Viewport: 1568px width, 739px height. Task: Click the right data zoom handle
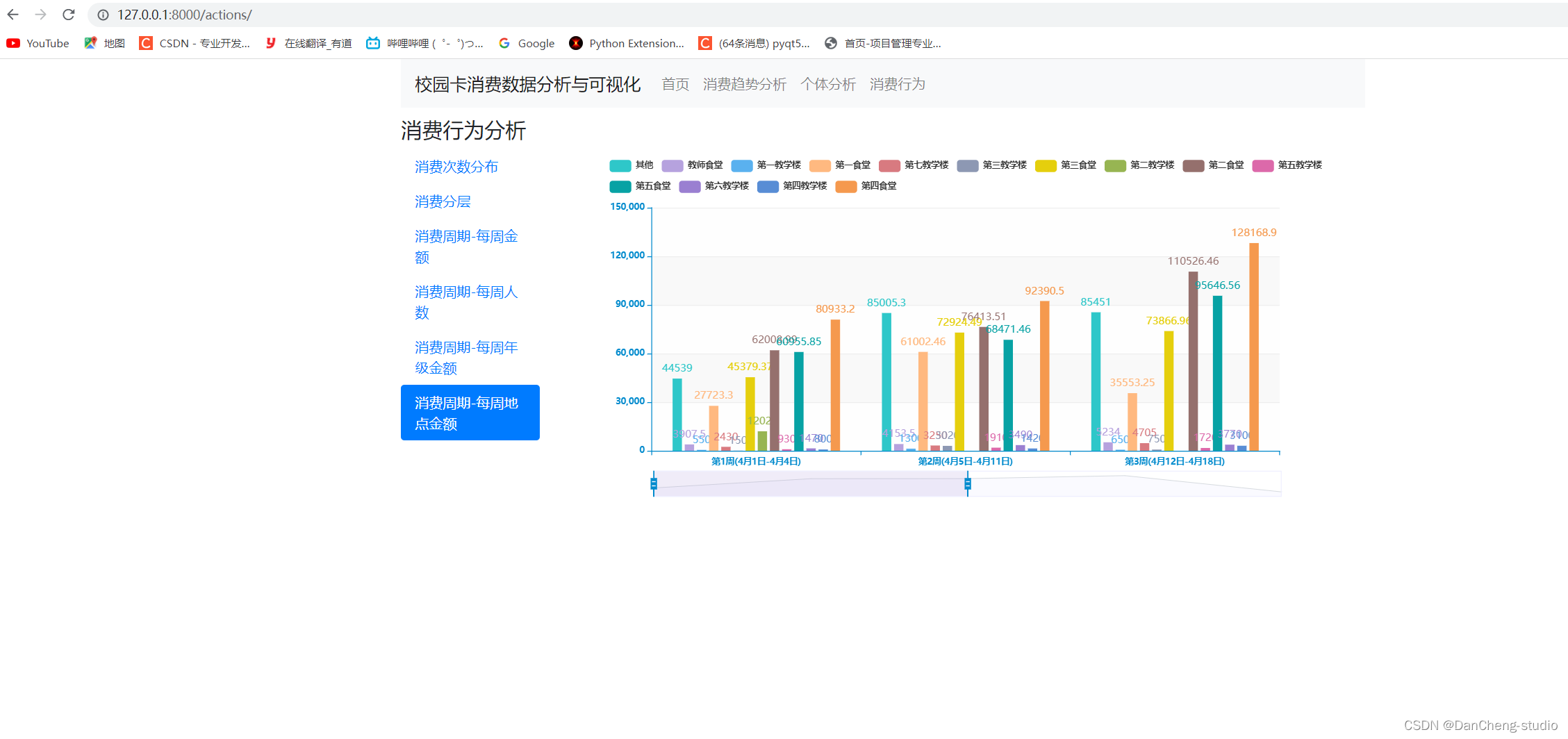(x=968, y=483)
